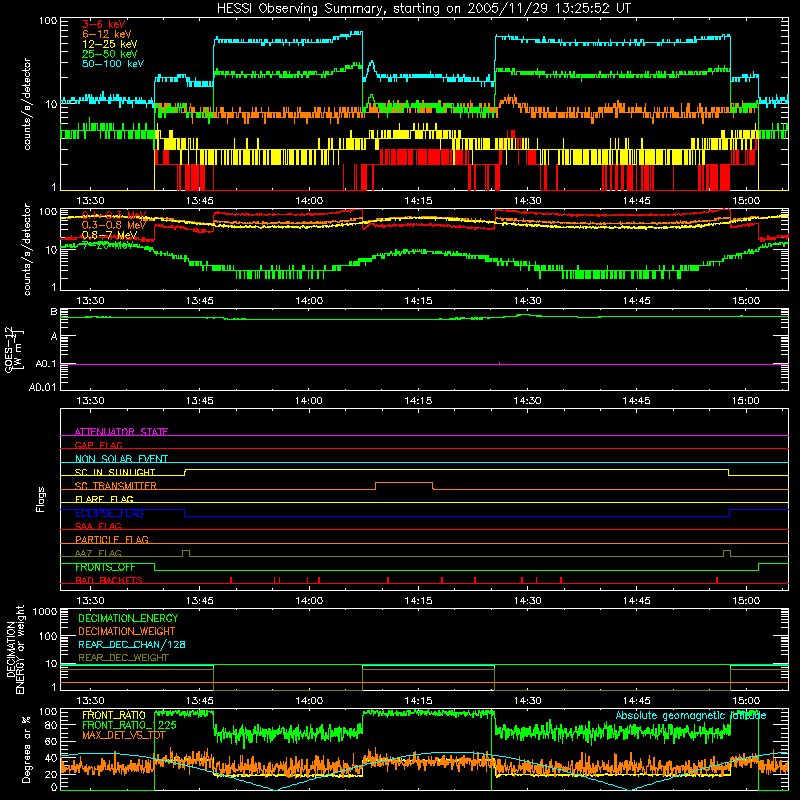Click the NON_SOLAR_EVENT flag label

121,459
